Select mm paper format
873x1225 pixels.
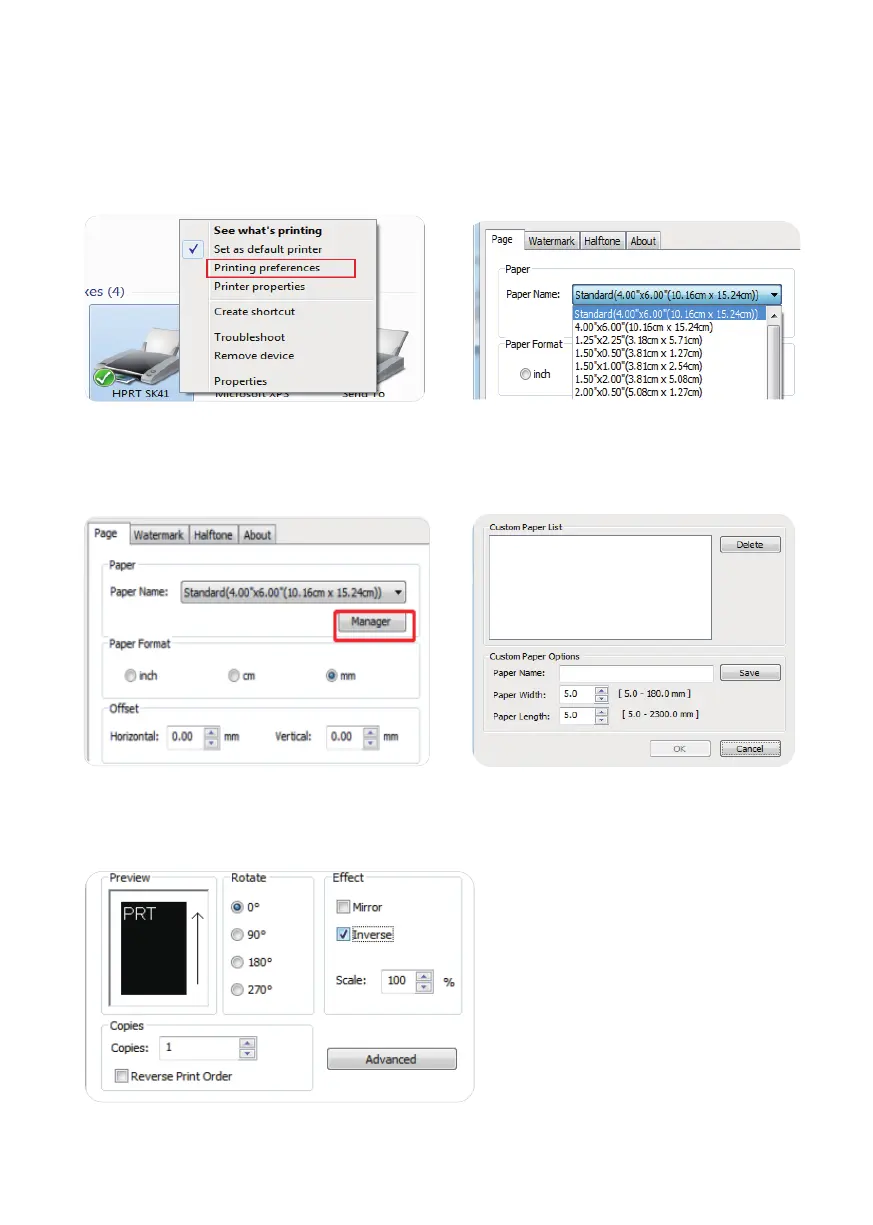click(x=332, y=675)
